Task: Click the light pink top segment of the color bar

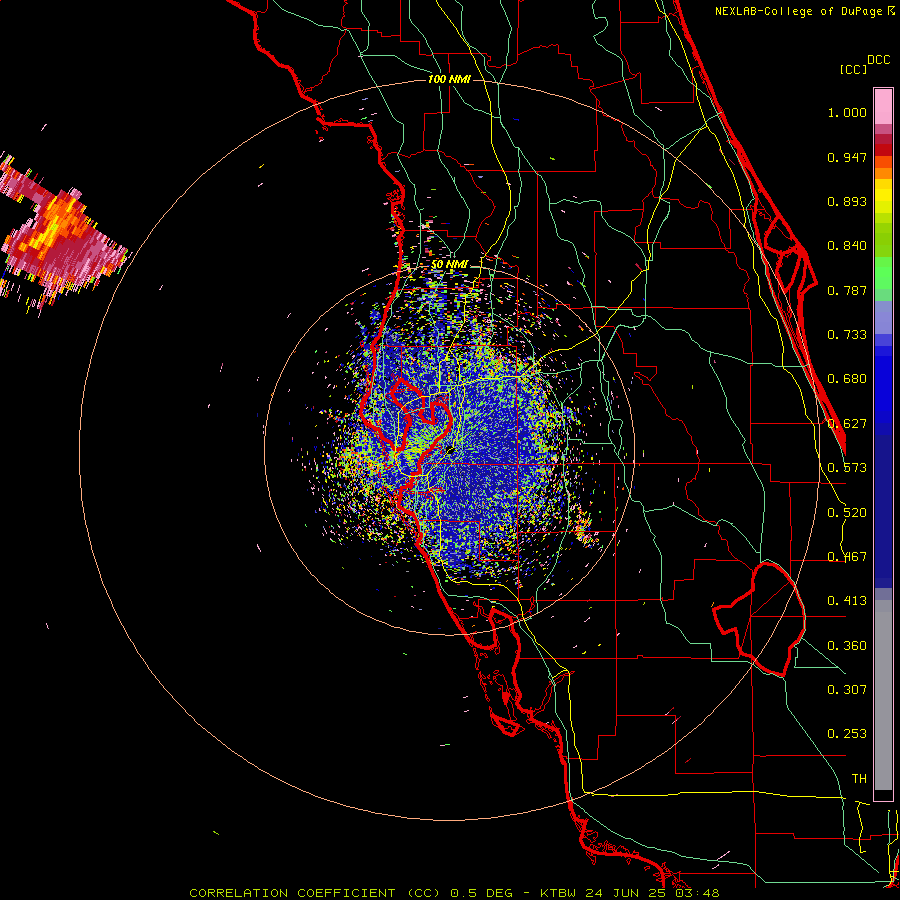Action: 883,106
